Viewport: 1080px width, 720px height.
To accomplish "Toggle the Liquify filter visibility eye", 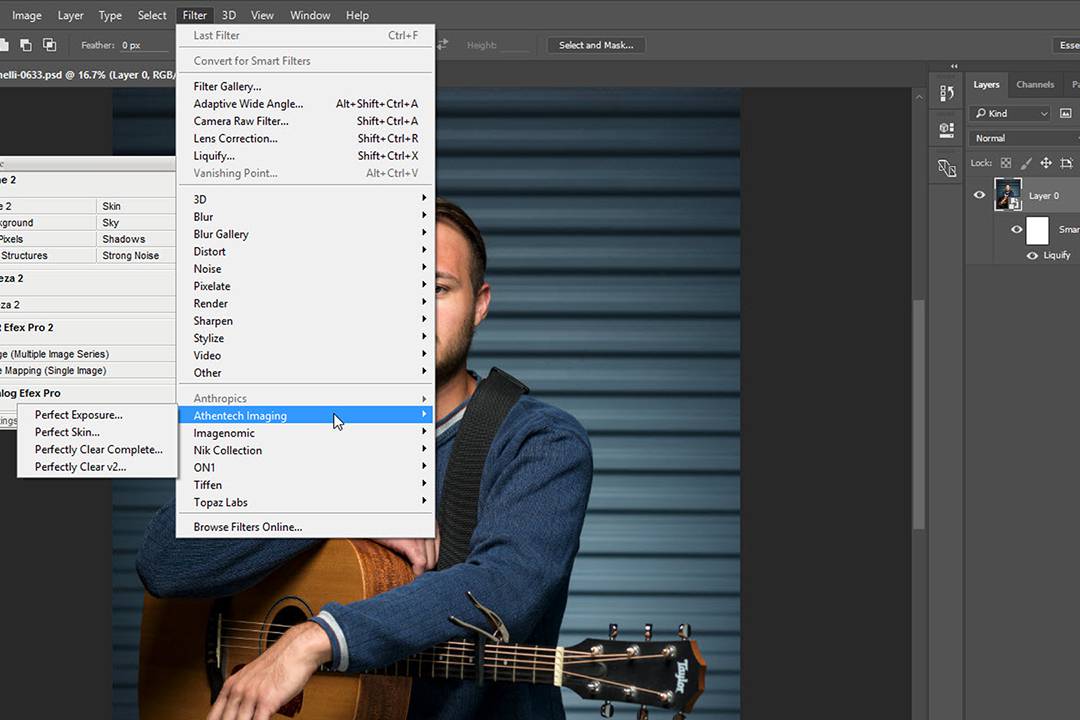I will [1033, 256].
